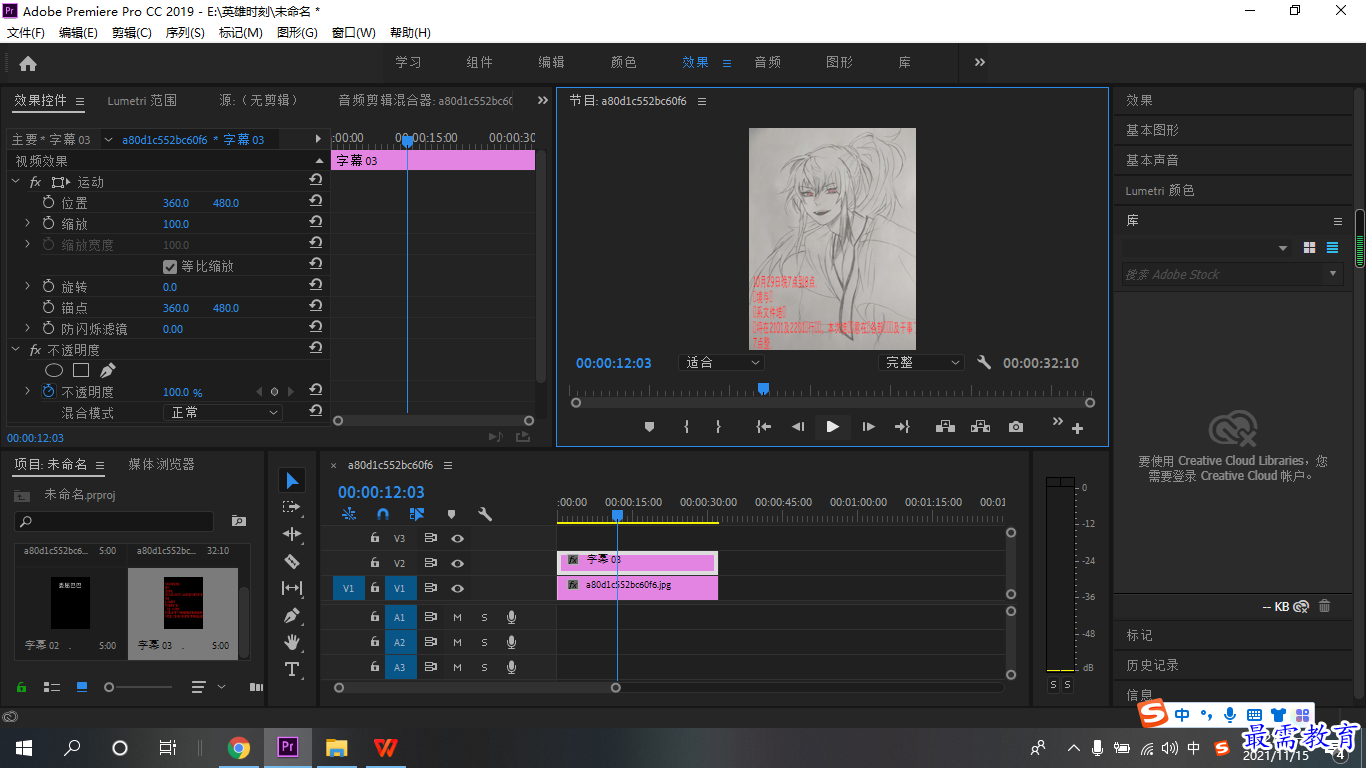Open the 剪辑(C) menu
Viewport: 1366px width, 768px height.
coord(132,32)
